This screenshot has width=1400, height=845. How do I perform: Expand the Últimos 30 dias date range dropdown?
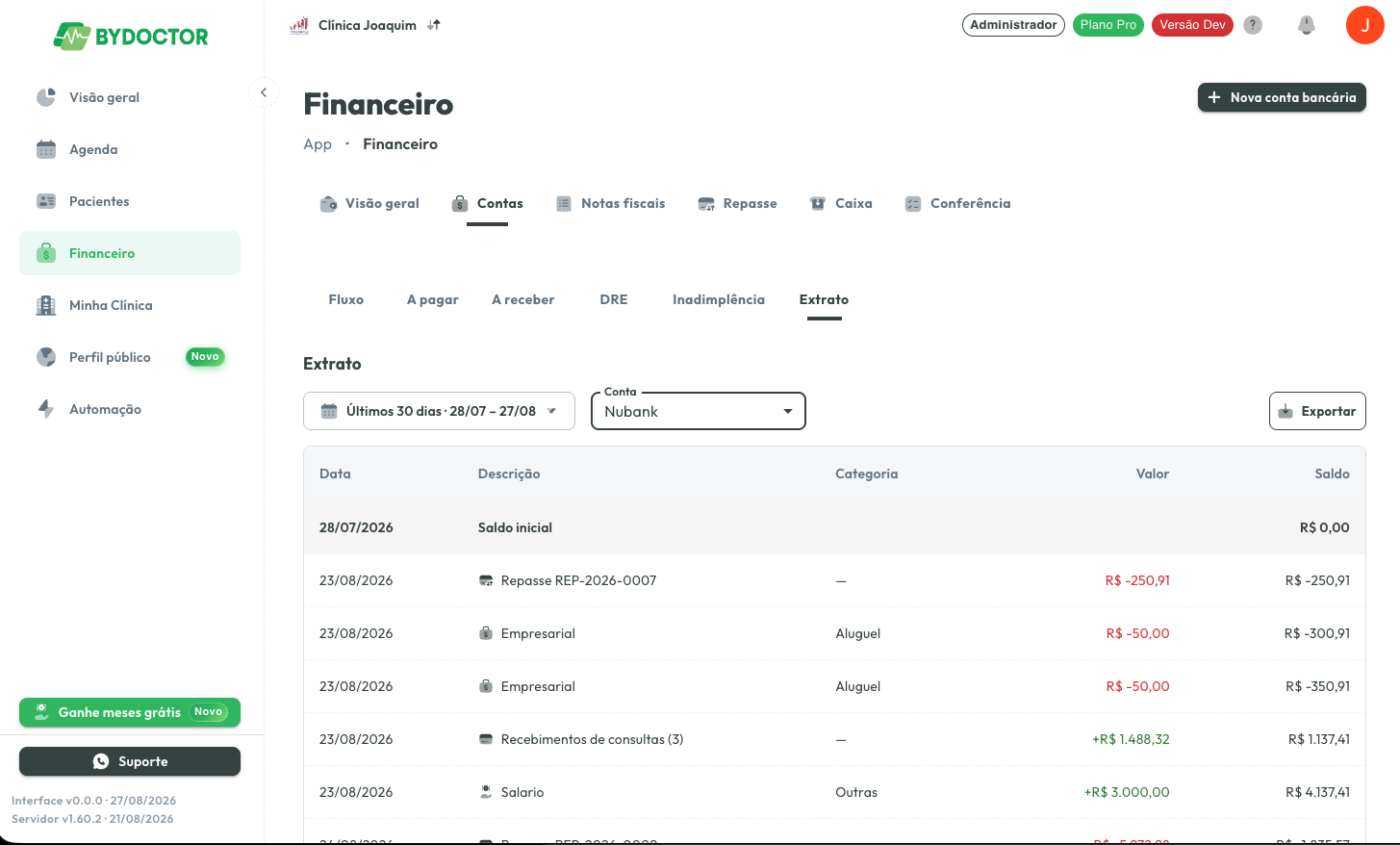(439, 411)
